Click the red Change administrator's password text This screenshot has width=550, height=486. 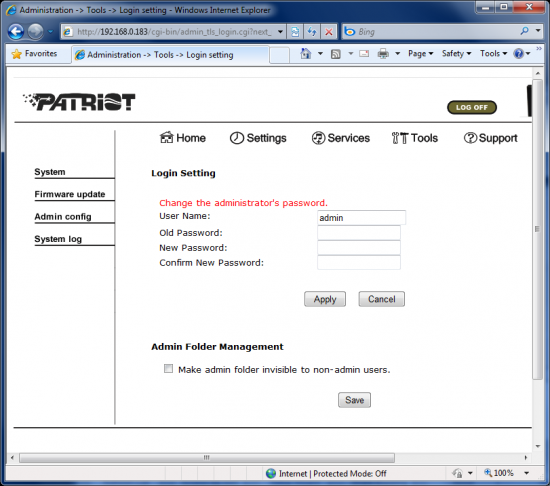pos(243,203)
